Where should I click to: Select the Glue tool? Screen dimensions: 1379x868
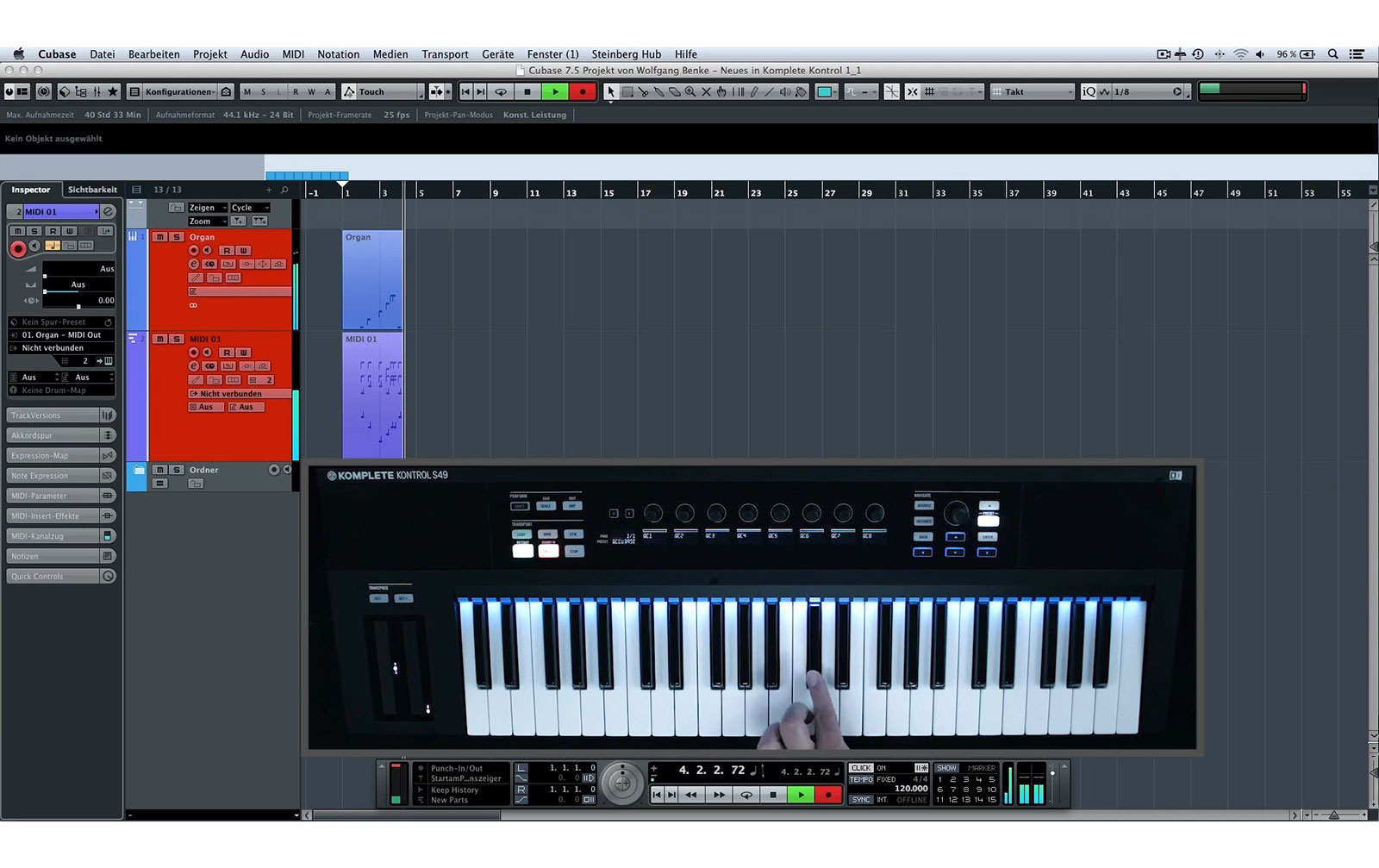658,91
